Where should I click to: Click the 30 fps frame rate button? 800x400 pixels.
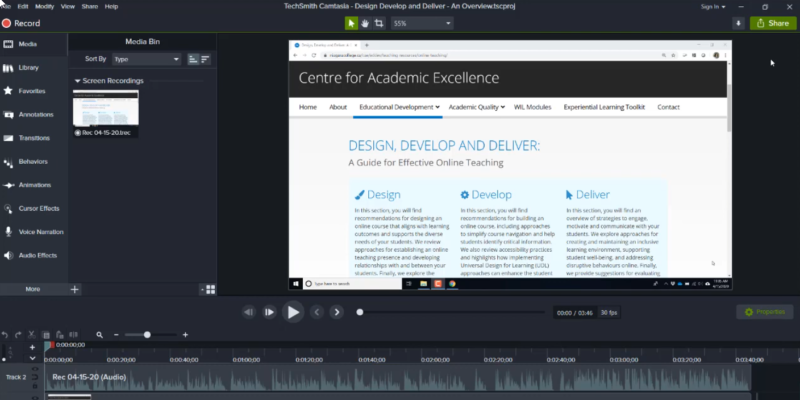610,313
